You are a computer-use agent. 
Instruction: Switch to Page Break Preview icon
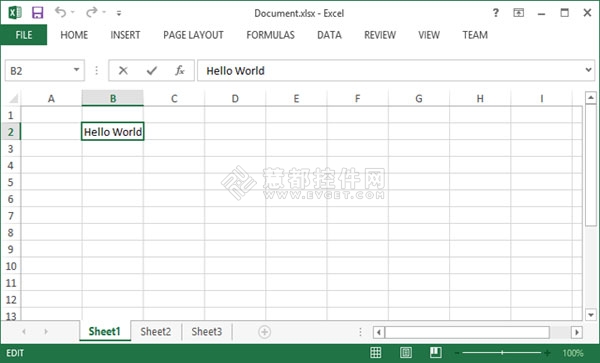coord(435,353)
